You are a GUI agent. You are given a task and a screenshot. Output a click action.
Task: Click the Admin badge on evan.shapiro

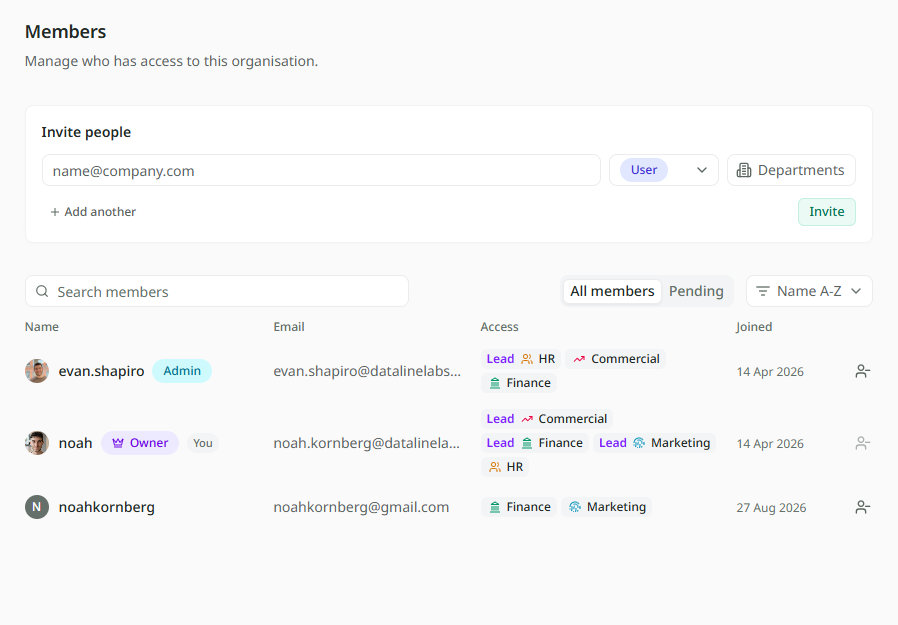tap(182, 371)
